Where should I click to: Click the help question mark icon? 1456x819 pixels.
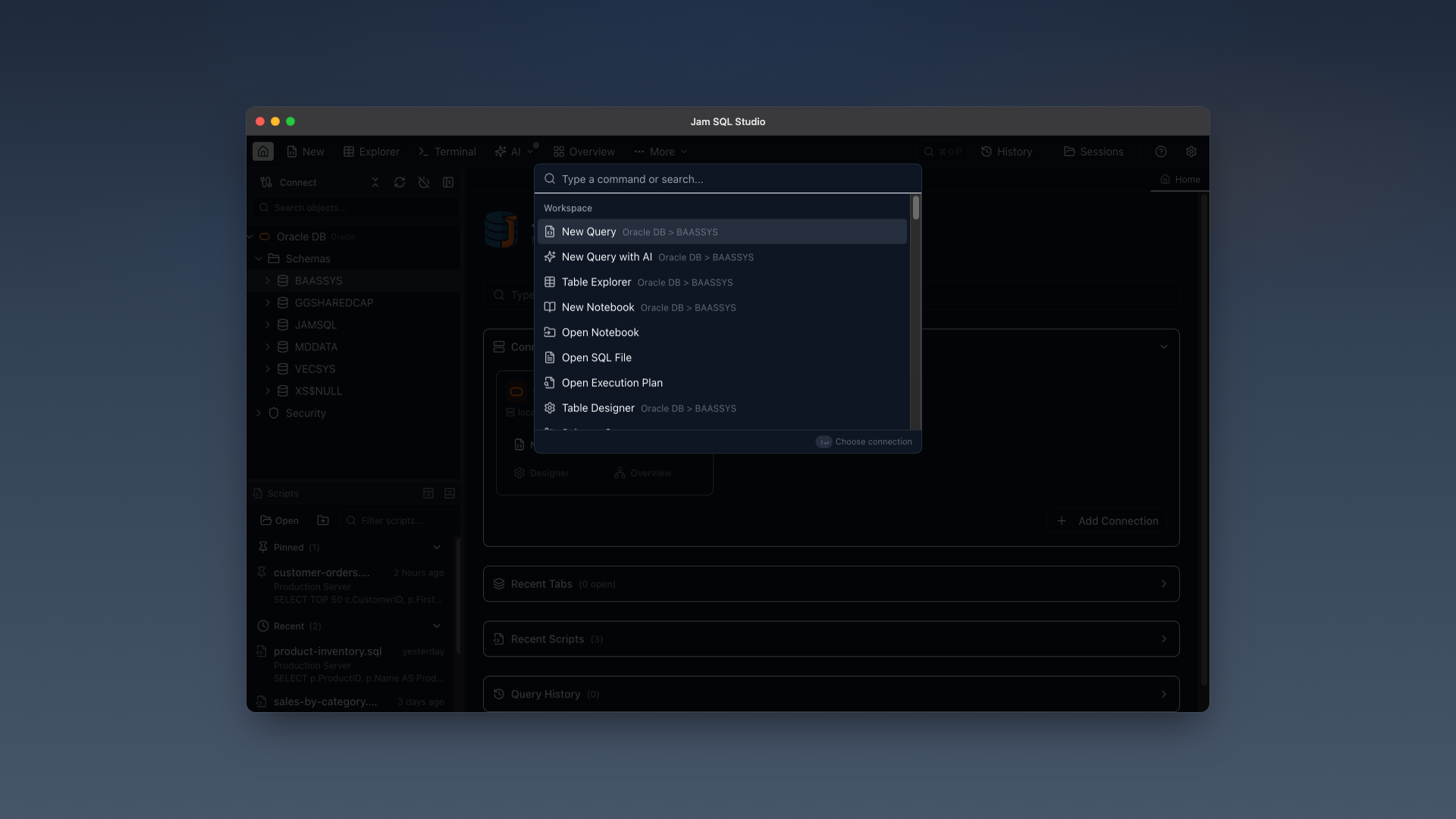coord(1161,152)
